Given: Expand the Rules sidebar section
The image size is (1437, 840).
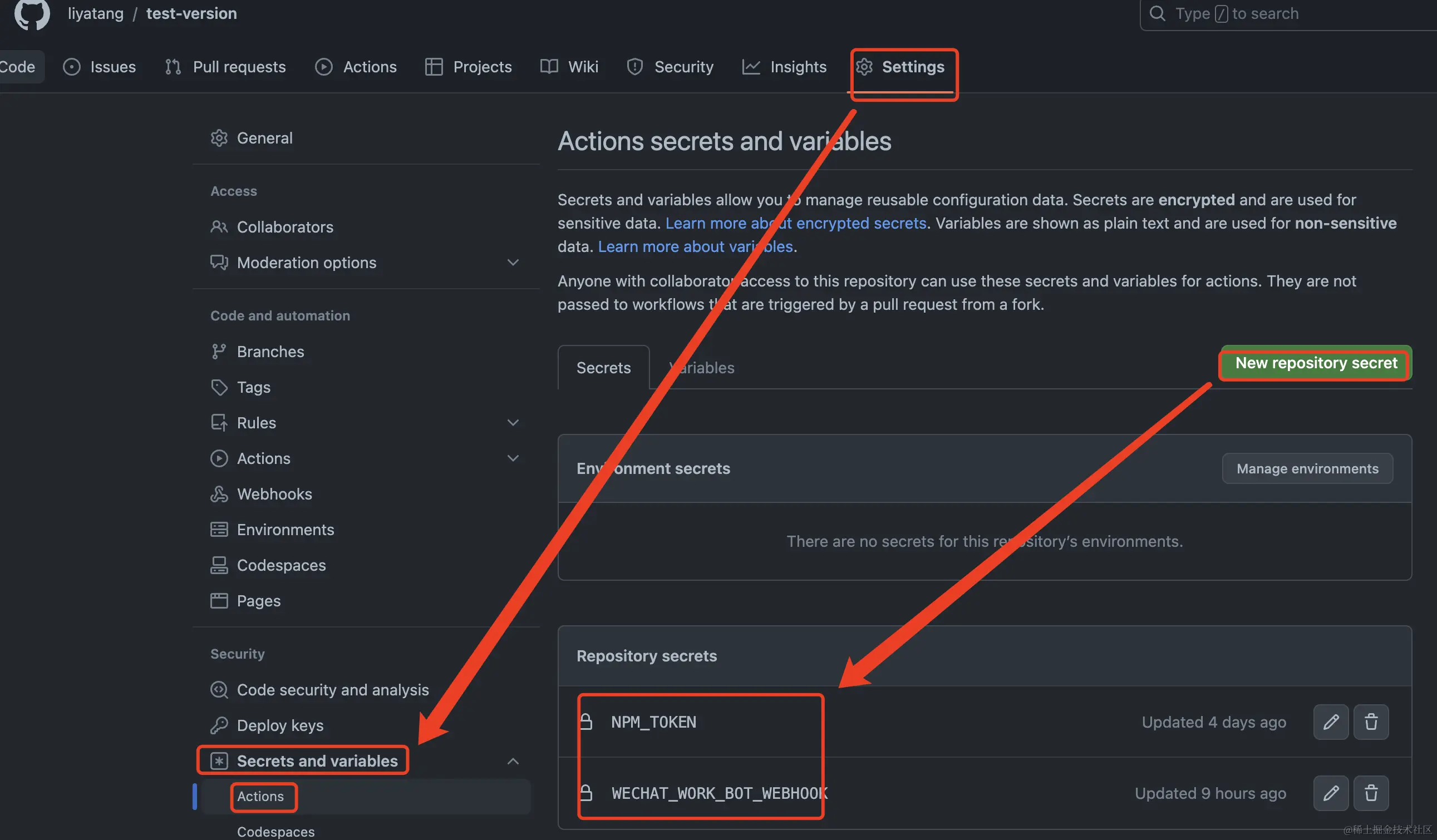Looking at the screenshot, I should tap(512, 422).
